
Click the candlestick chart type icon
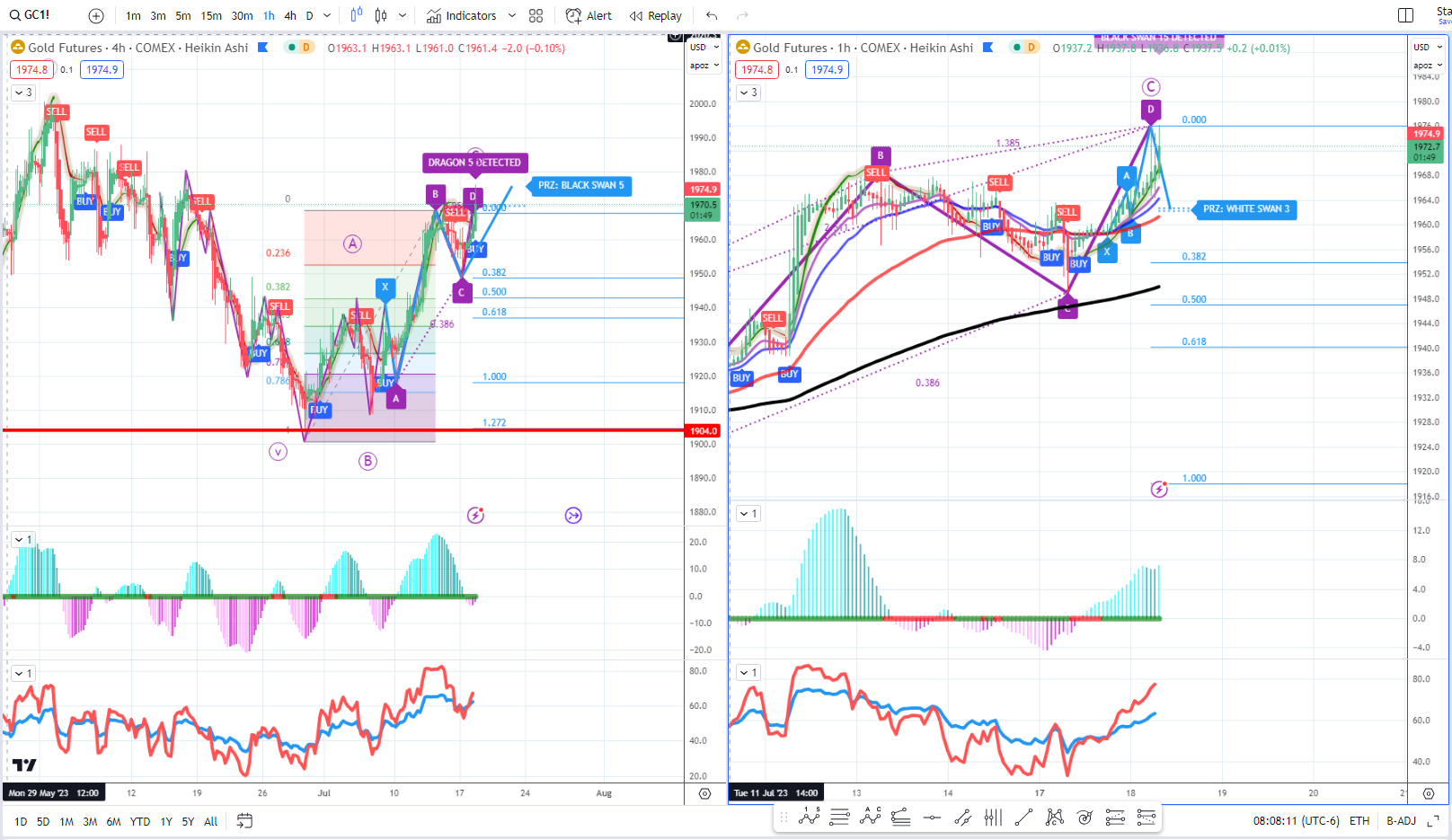point(381,15)
